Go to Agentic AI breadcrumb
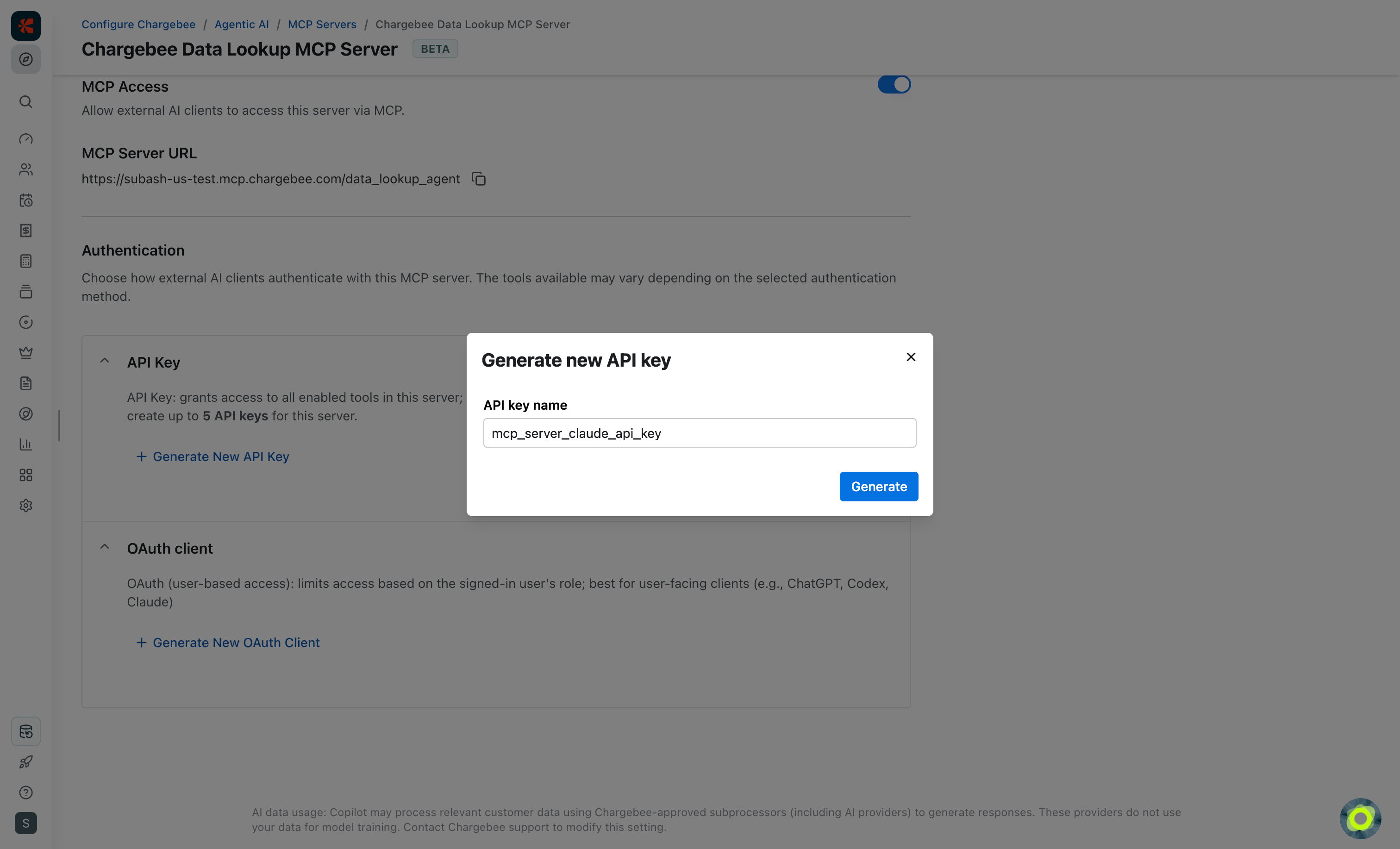The width and height of the screenshot is (1400, 849). click(x=242, y=25)
